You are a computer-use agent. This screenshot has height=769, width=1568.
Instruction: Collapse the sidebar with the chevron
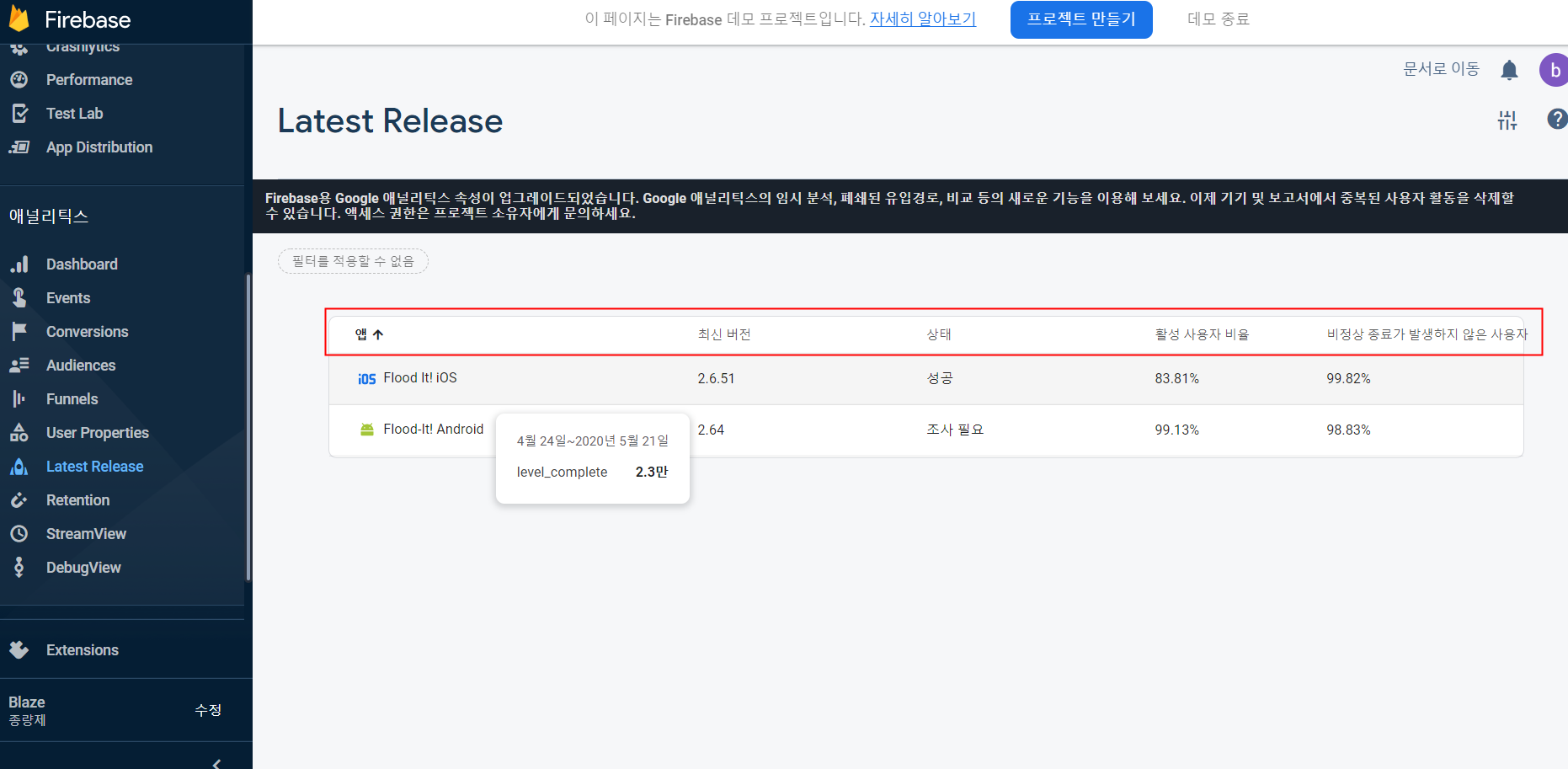[217, 763]
